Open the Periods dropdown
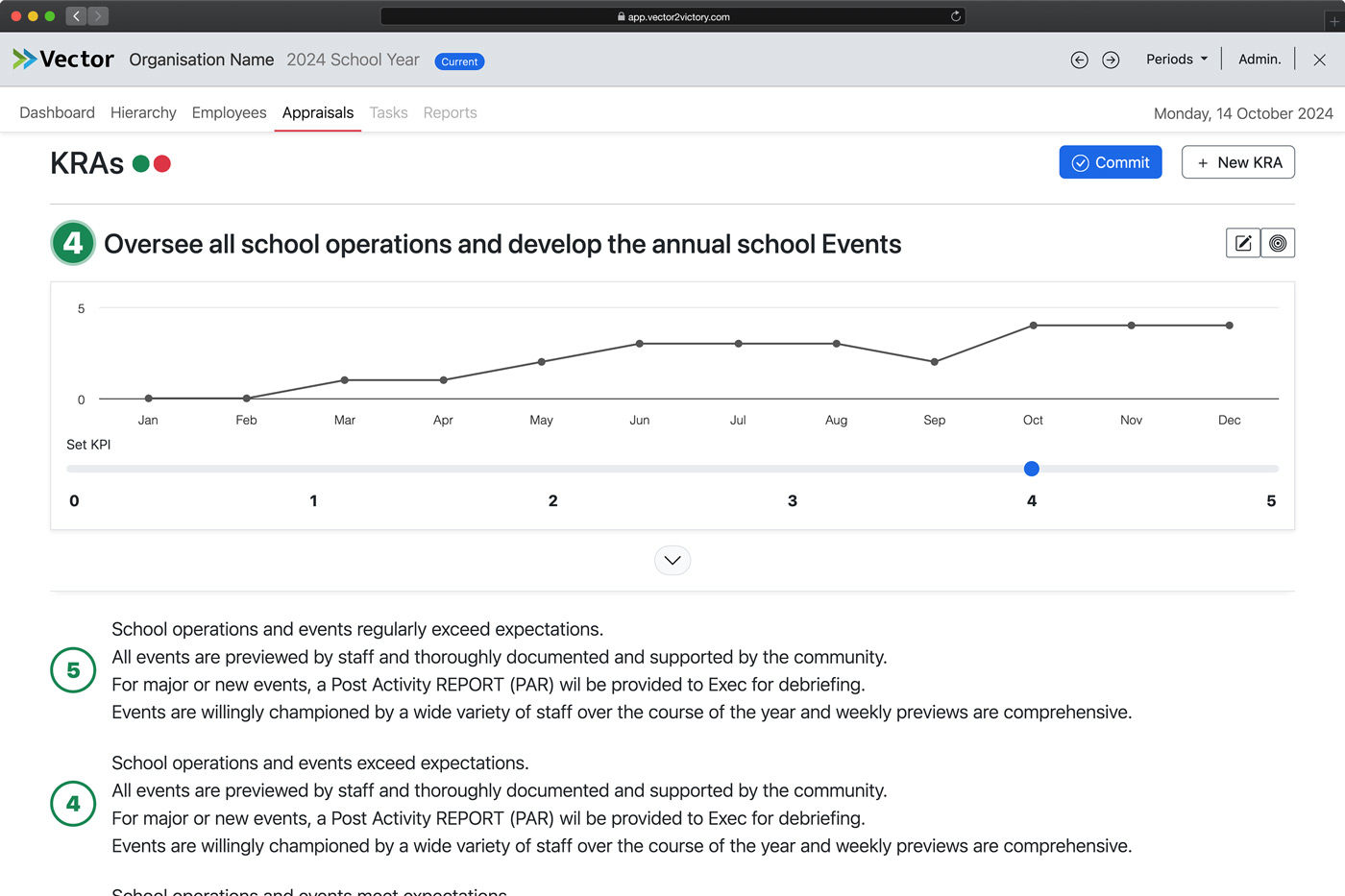1345x896 pixels. (1177, 60)
